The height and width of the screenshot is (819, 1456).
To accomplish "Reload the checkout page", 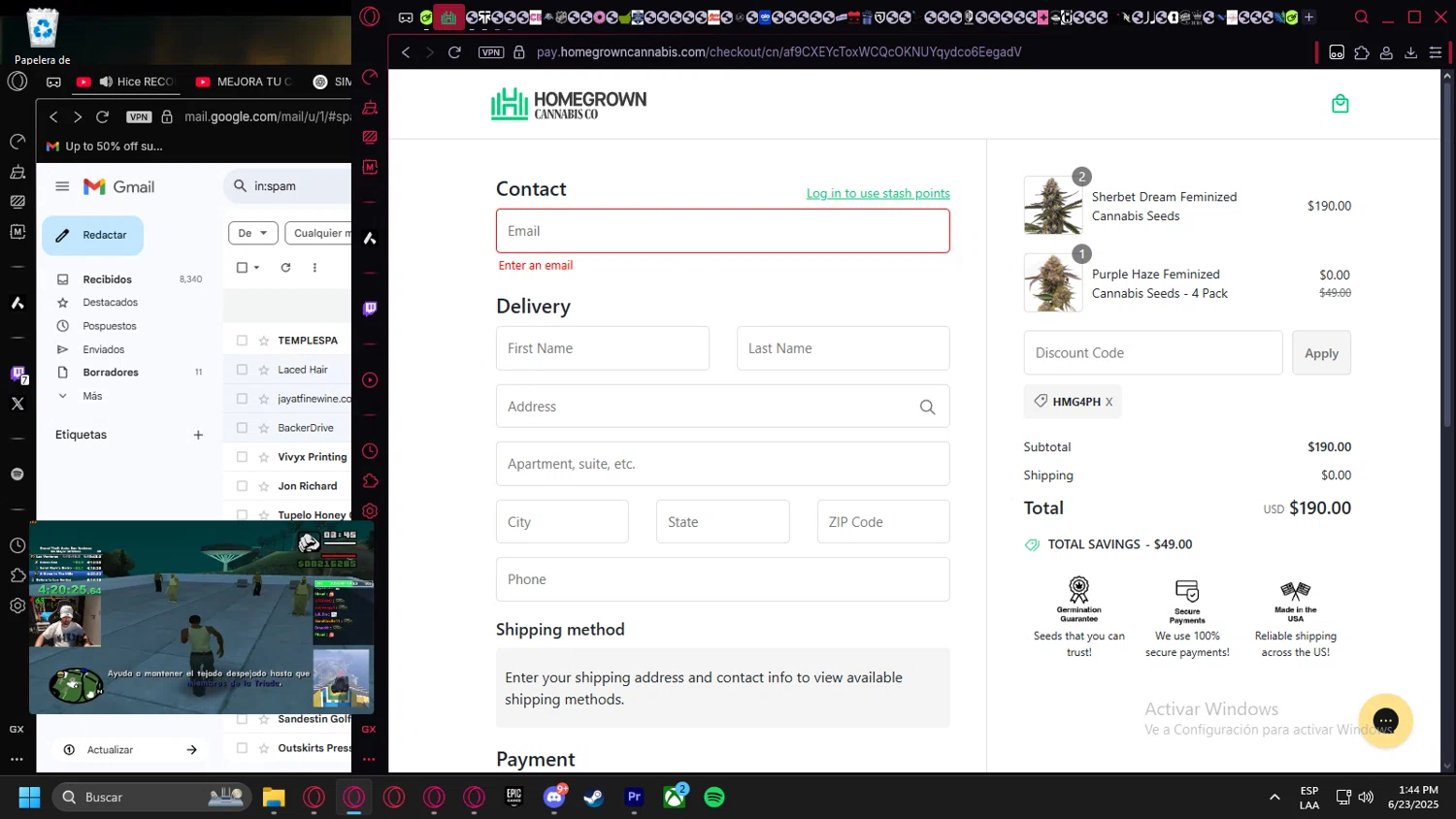I will 454,52.
